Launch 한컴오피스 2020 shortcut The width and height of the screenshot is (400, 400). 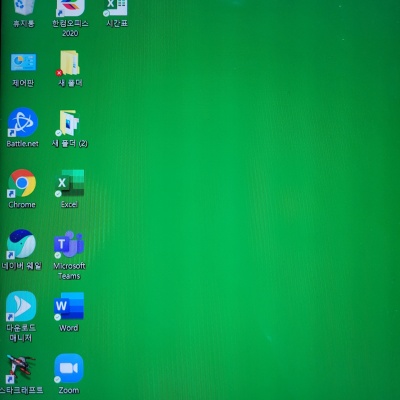coord(70,8)
